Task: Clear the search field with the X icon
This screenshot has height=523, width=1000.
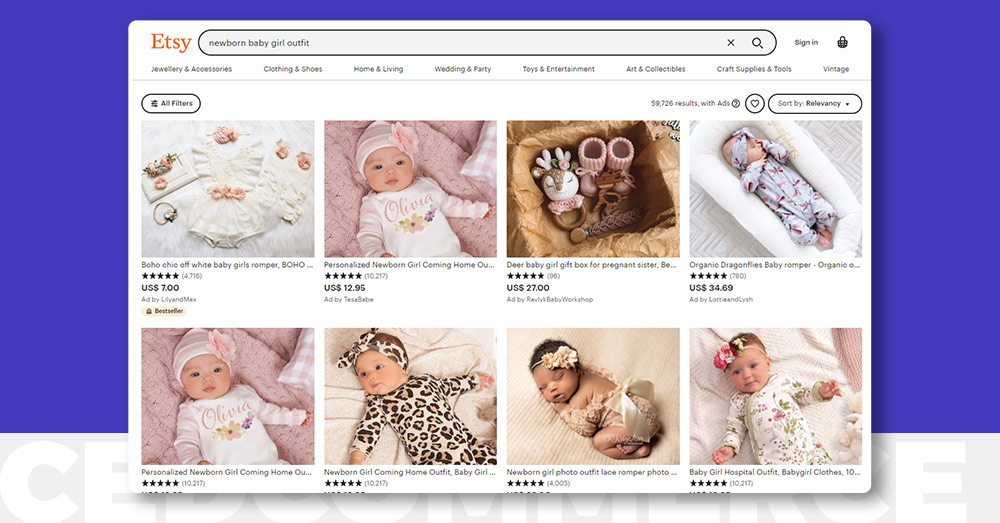Action: pos(731,43)
